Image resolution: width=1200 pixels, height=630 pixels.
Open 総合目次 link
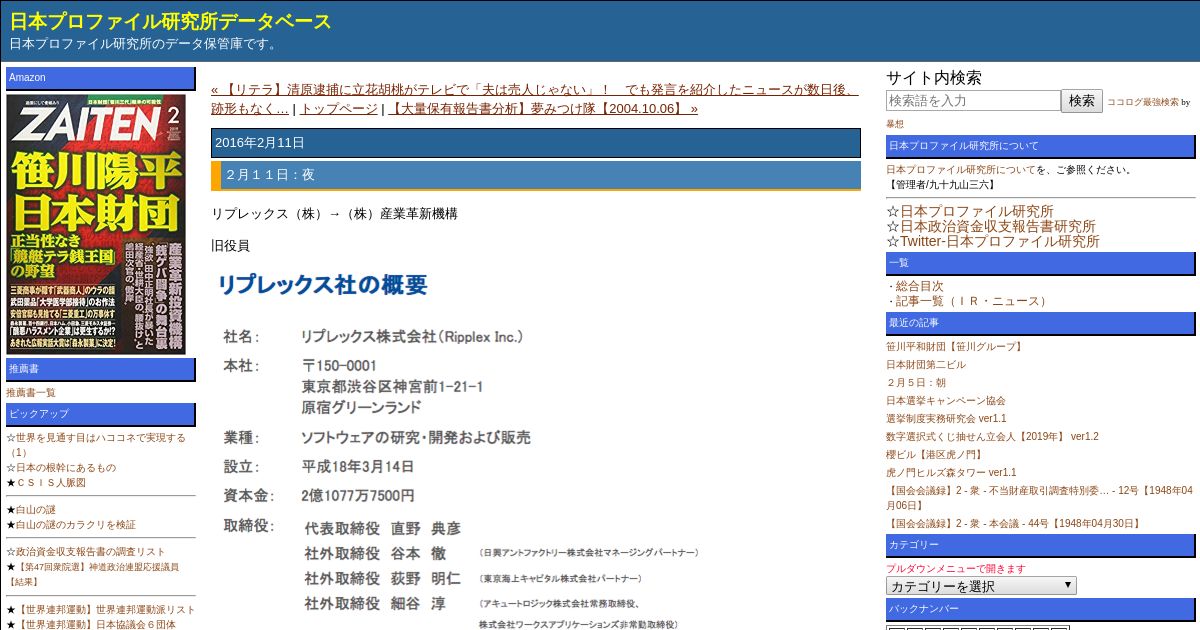(x=919, y=286)
